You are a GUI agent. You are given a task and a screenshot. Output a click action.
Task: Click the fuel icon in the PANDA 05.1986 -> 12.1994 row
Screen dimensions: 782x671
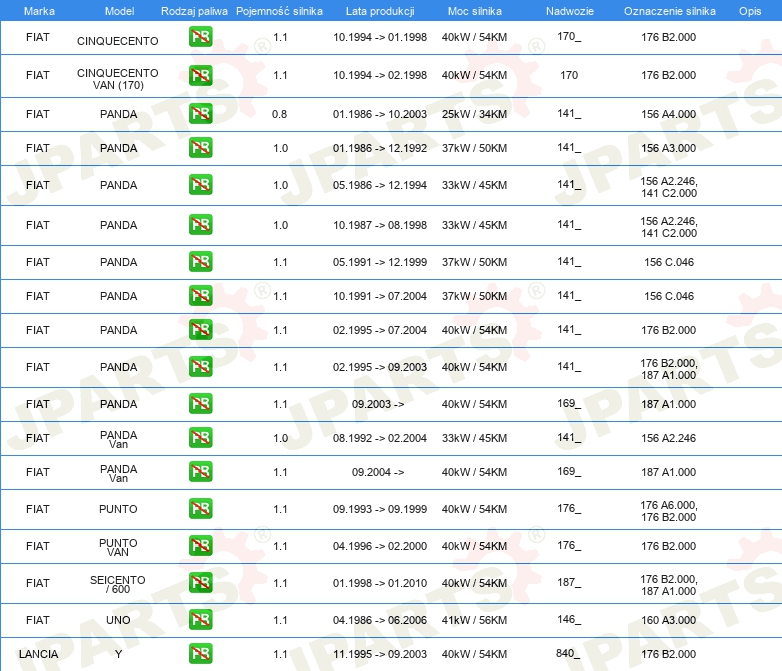[200, 184]
